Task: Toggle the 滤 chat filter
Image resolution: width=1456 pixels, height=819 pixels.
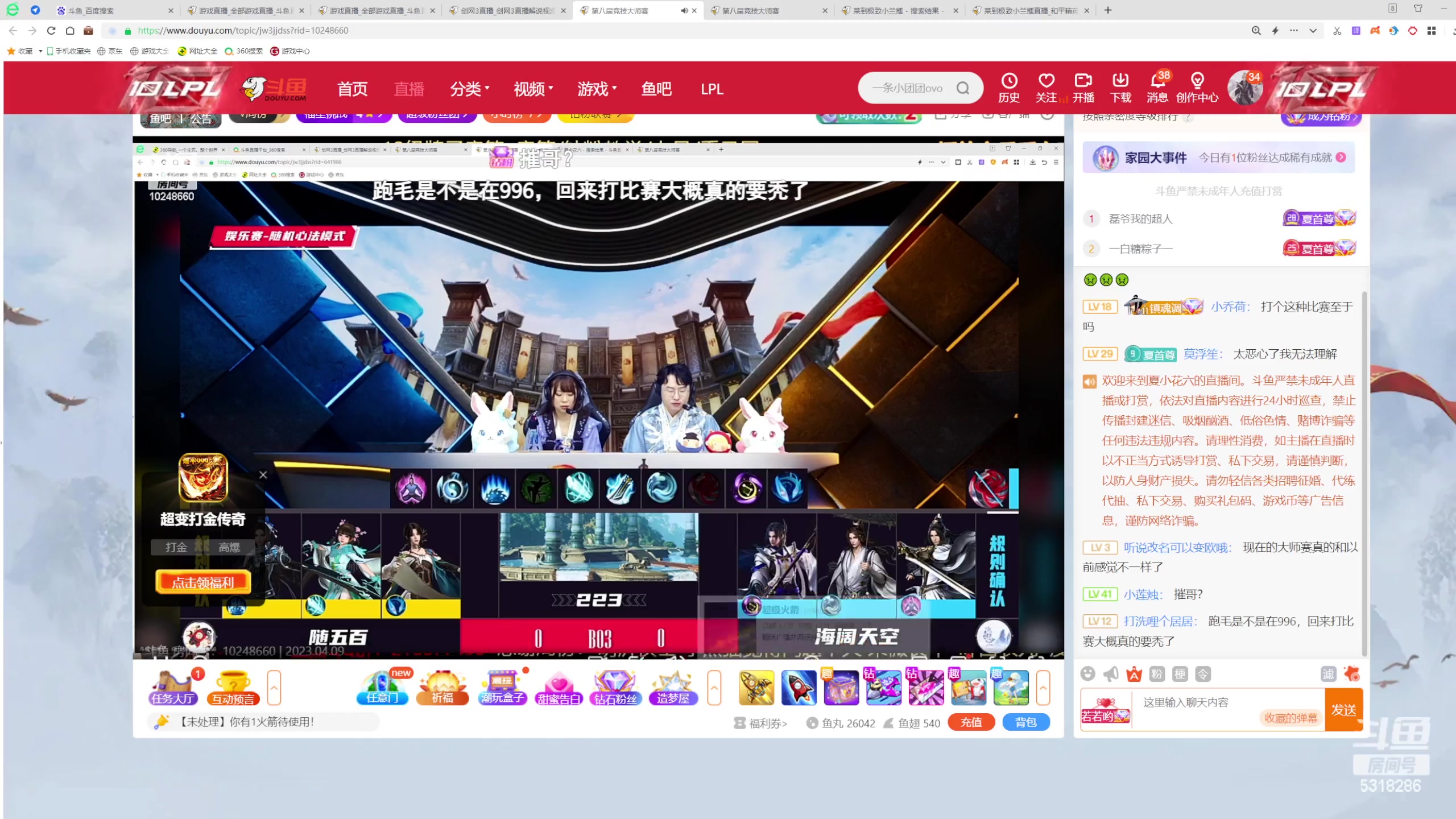Action: pyautogui.click(x=1328, y=674)
